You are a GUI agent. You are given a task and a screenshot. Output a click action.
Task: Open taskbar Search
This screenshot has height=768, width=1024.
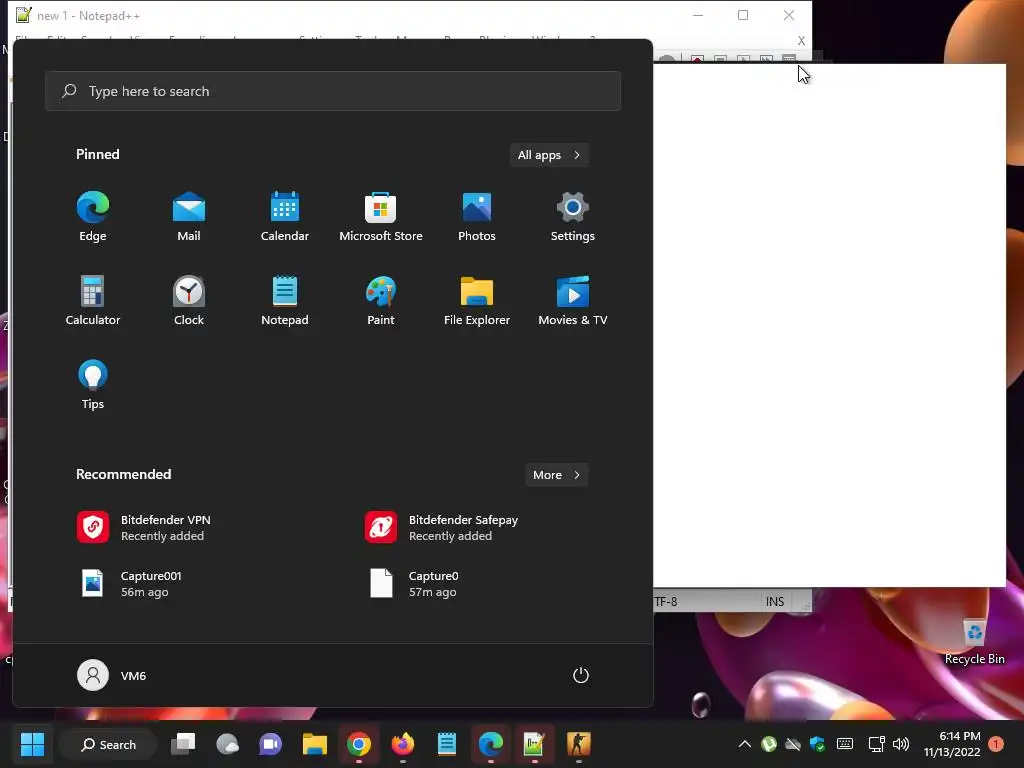click(108, 744)
